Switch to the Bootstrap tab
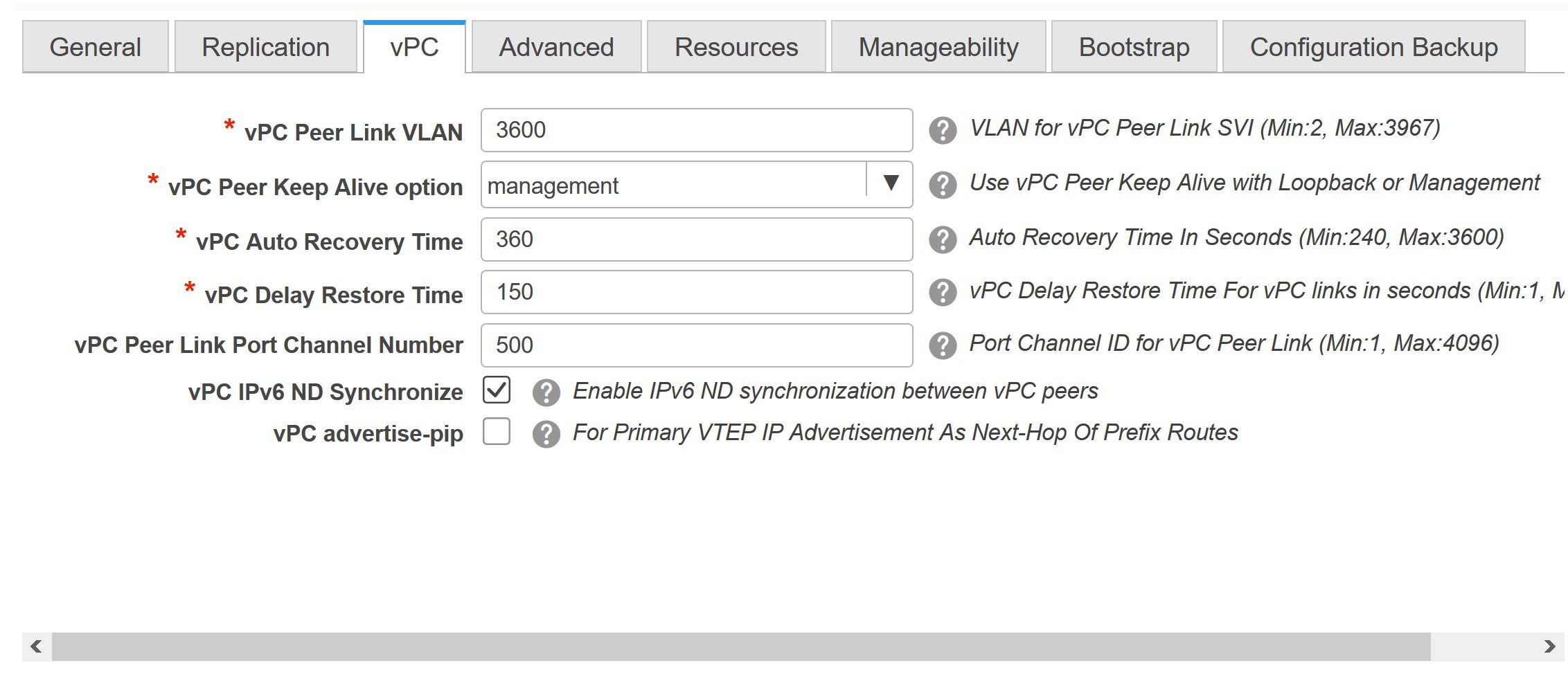Viewport: 1568px width, 681px height. (x=1134, y=47)
